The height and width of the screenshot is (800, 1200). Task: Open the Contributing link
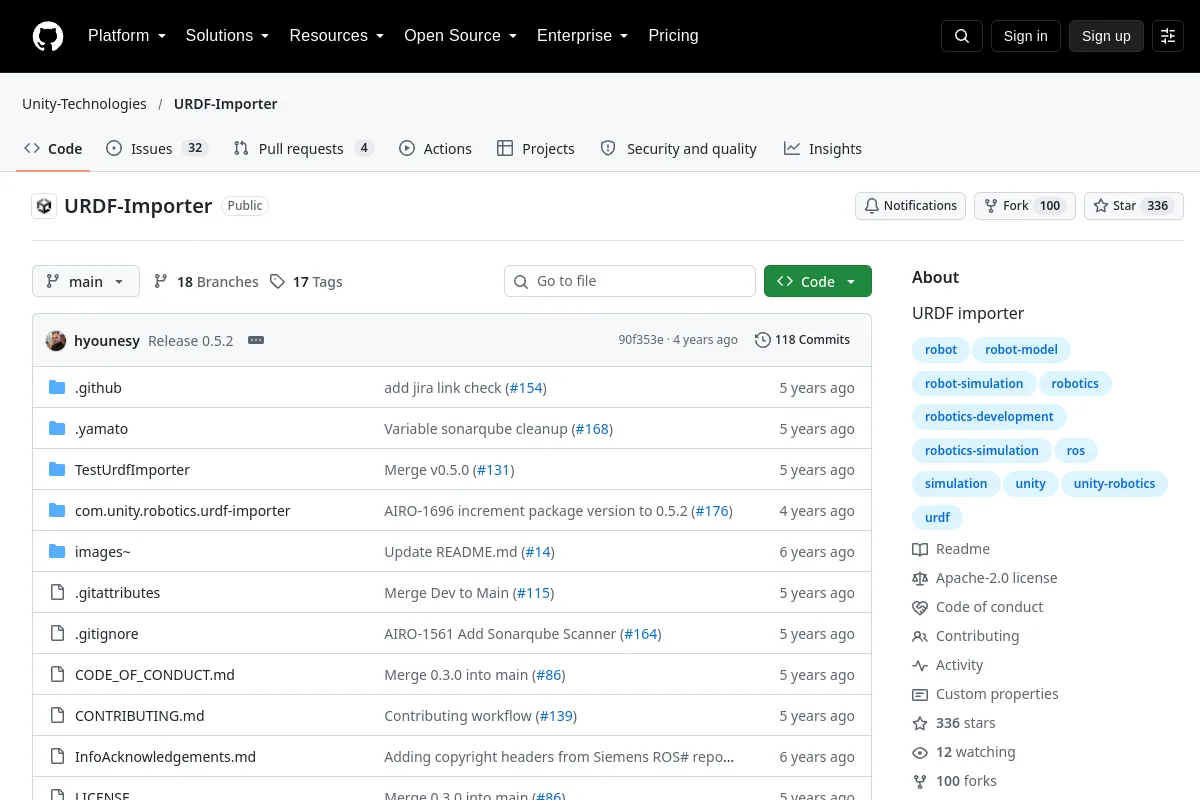point(966,636)
